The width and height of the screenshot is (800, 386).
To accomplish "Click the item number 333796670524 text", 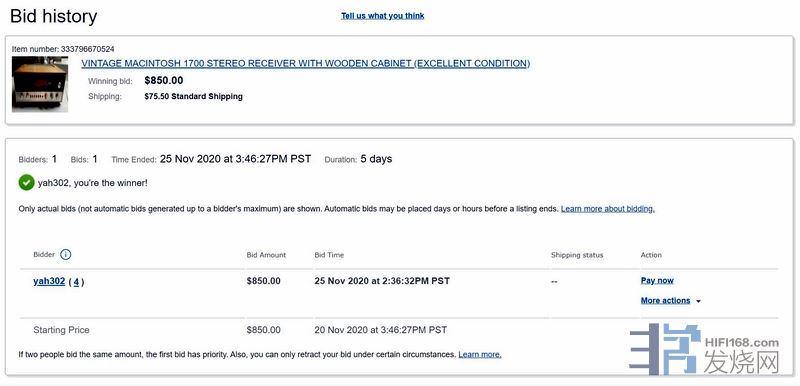I will coord(87,49).
